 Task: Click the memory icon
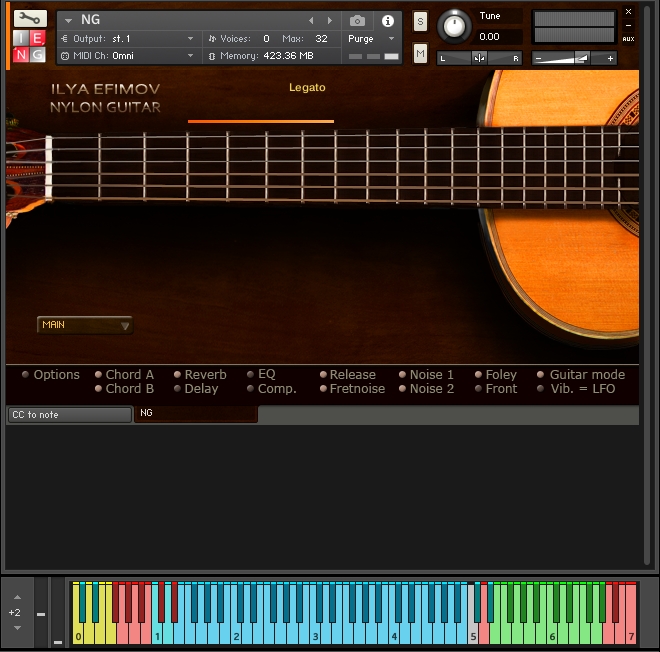[212, 56]
